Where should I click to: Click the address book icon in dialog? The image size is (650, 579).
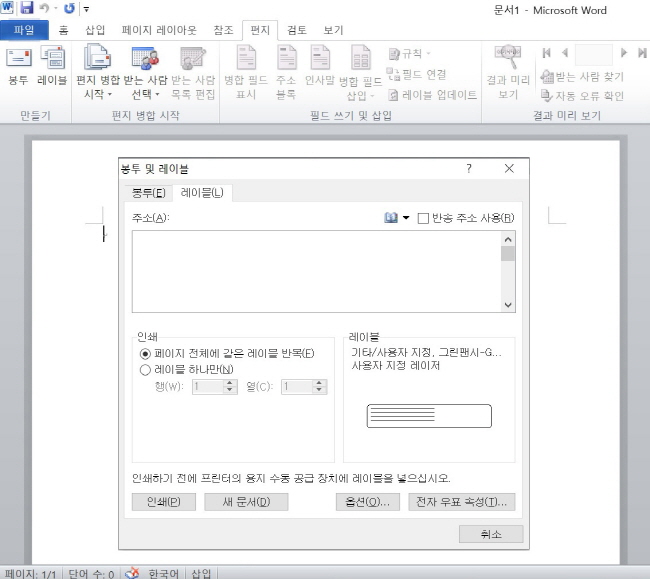tap(391, 218)
